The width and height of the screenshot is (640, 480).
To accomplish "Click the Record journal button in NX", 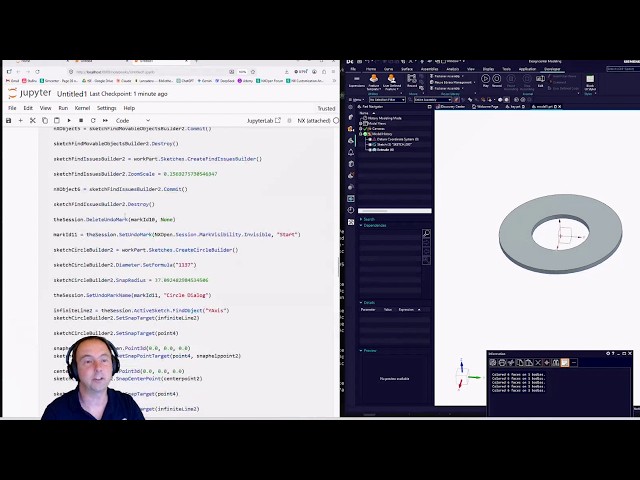I will pyautogui.click(x=497, y=80).
